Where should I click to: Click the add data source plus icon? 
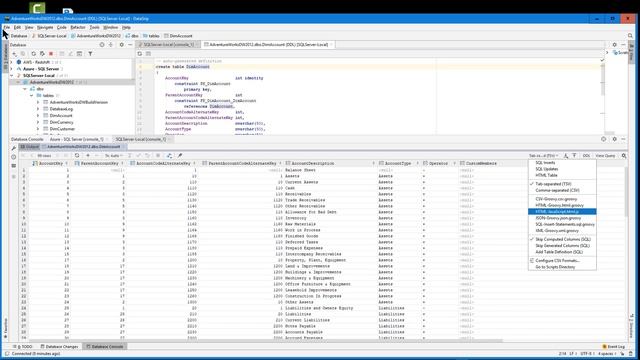pyautogui.click(x=14, y=53)
